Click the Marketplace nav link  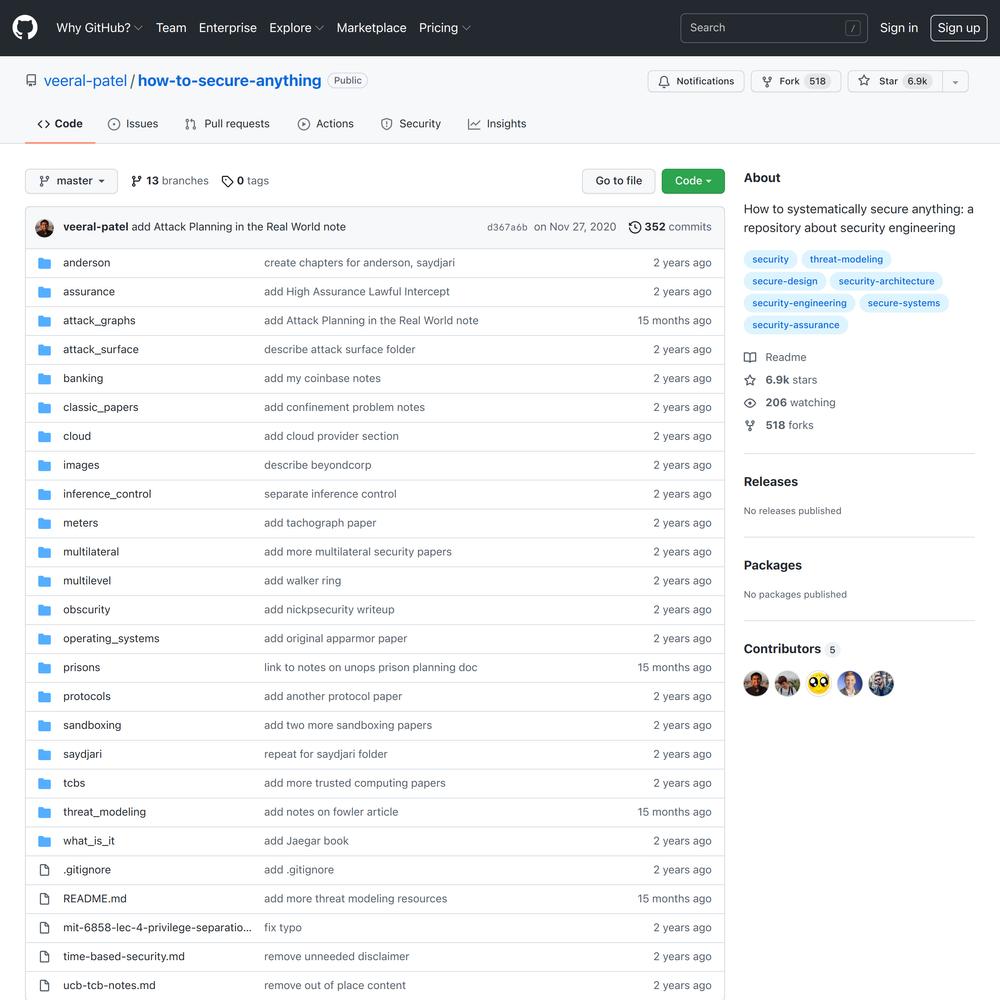pyautogui.click(x=371, y=28)
